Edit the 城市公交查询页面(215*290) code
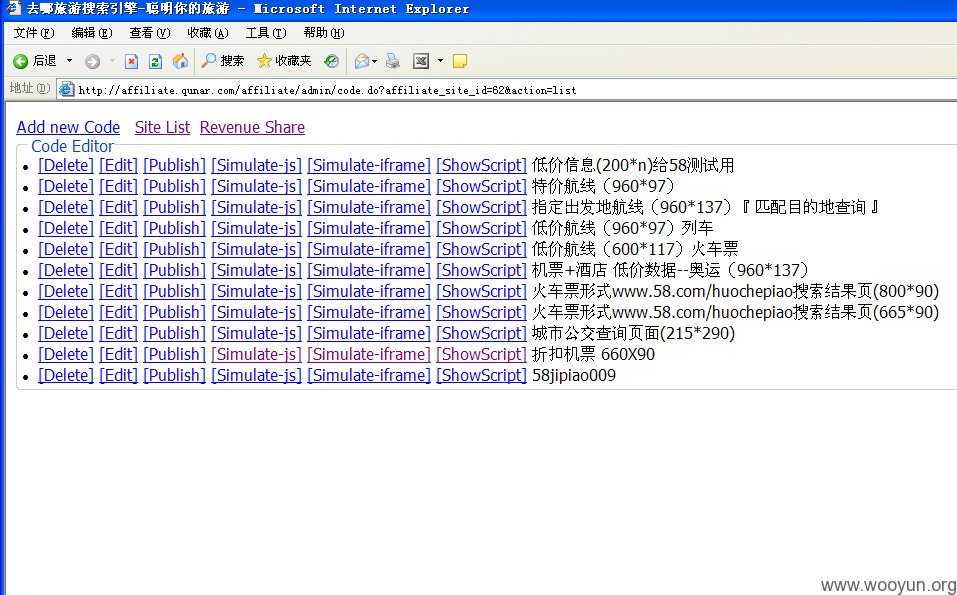This screenshot has height=595, width=957. (x=118, y=333)
